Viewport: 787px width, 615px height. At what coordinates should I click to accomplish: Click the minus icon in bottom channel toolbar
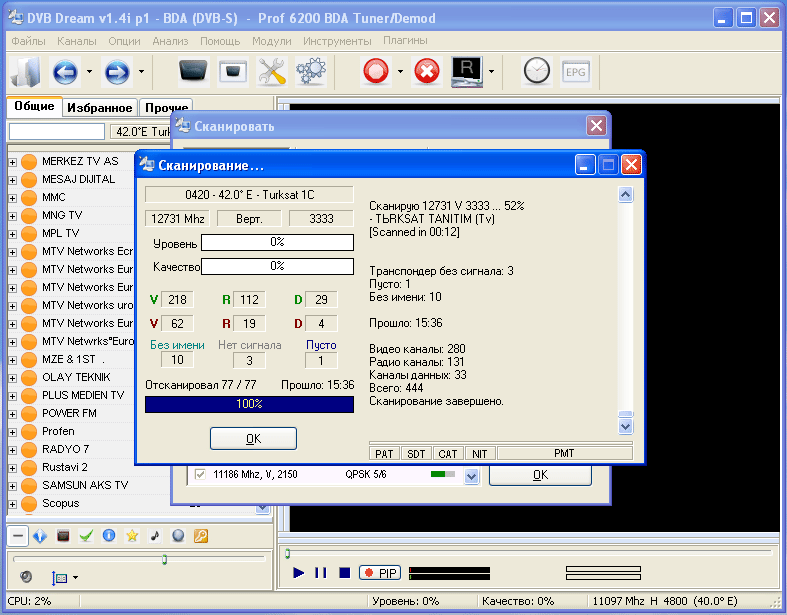(18, 536)
